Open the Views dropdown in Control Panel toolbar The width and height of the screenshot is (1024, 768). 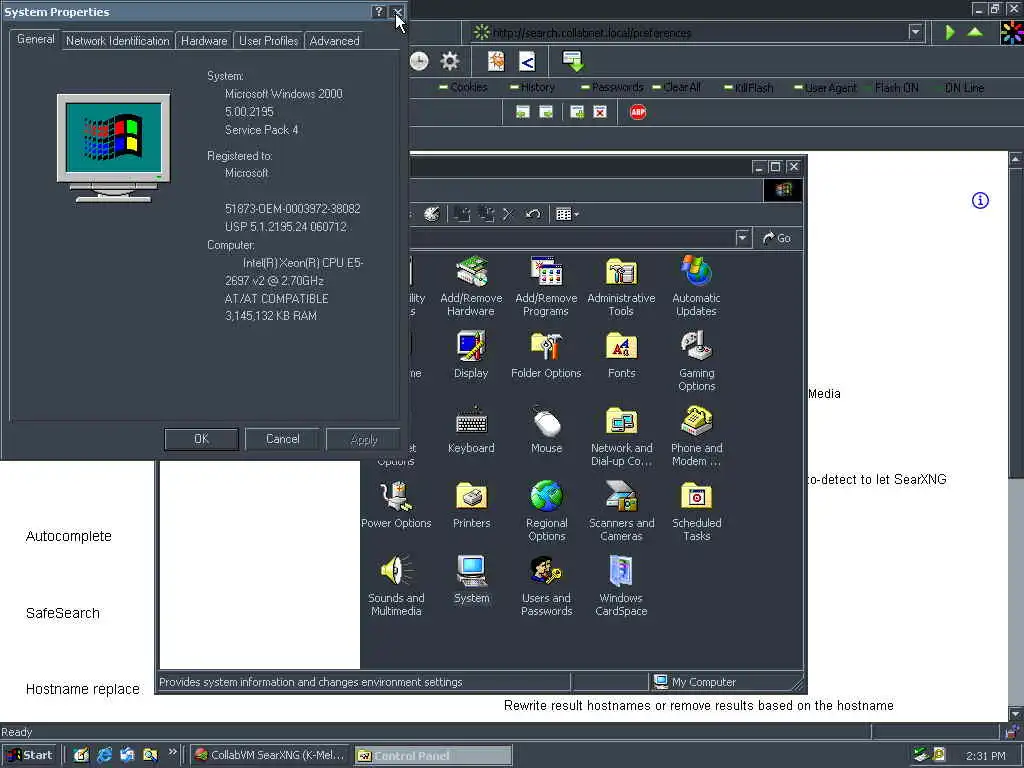point(567,214)
